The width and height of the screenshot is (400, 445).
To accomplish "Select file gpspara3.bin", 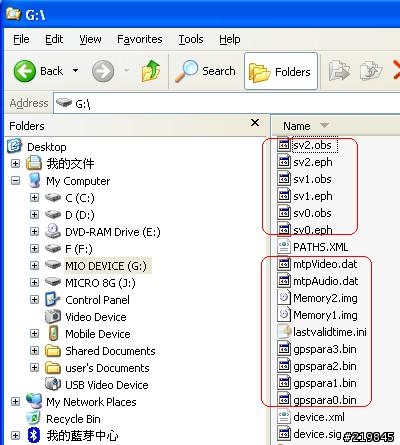I will coord(325,349).
